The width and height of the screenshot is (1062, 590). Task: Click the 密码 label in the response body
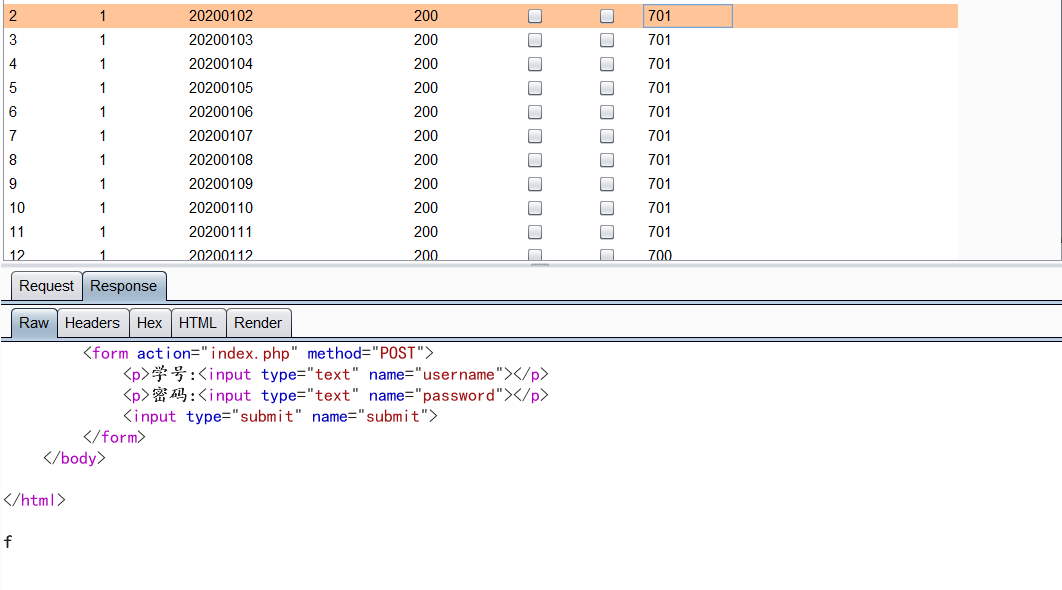coord(169,396)
